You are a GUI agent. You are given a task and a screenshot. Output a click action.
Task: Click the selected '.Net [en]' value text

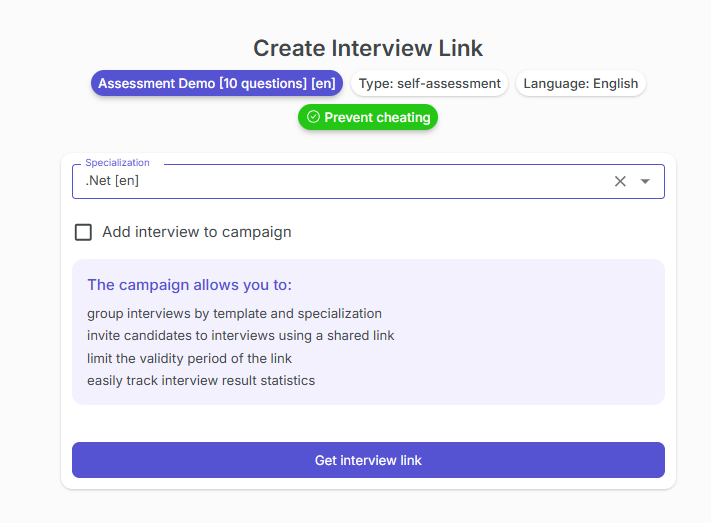(x=111, y=181)
